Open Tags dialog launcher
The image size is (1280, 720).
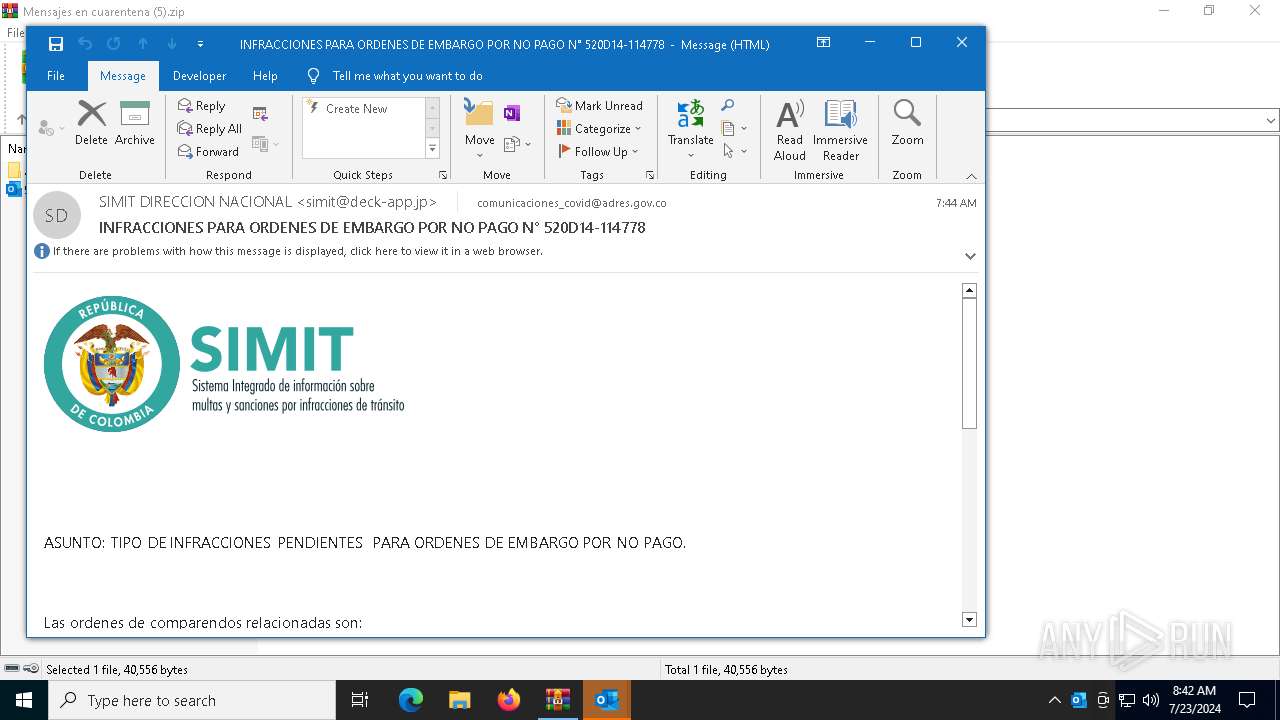[650, 175]
